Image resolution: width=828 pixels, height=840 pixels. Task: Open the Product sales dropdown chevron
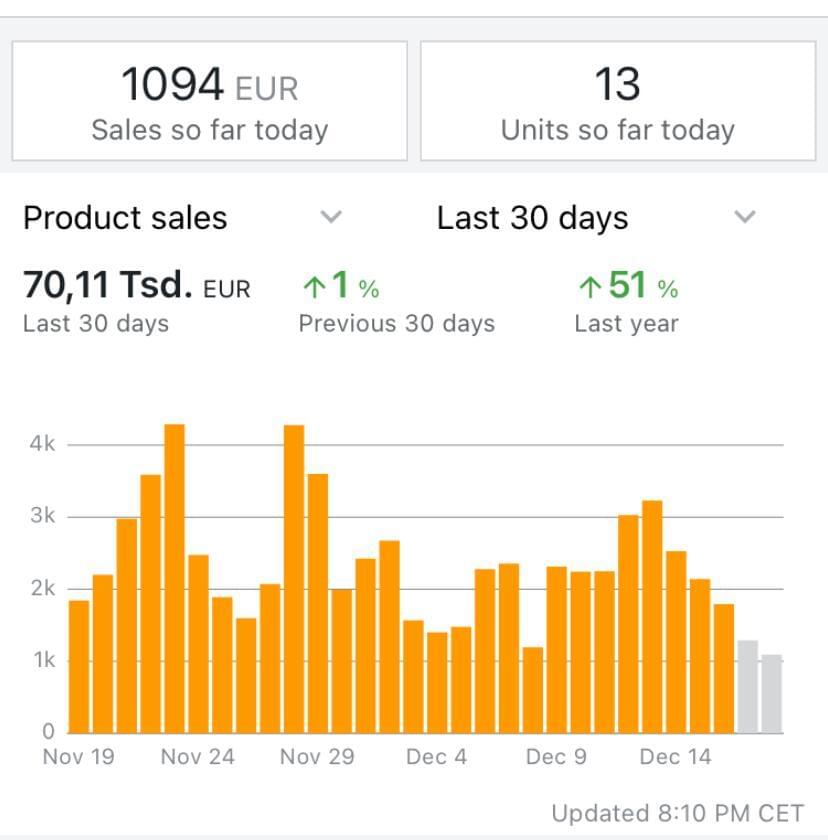[x=331, y=217]
